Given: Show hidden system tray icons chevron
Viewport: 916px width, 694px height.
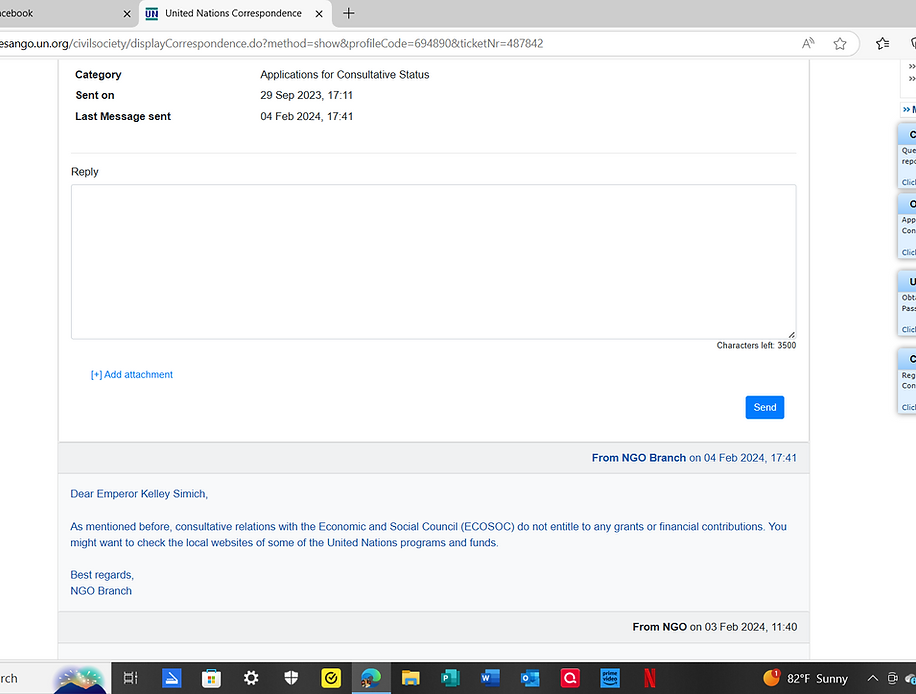Looking at the screenshot, I should tap(872, 678).
